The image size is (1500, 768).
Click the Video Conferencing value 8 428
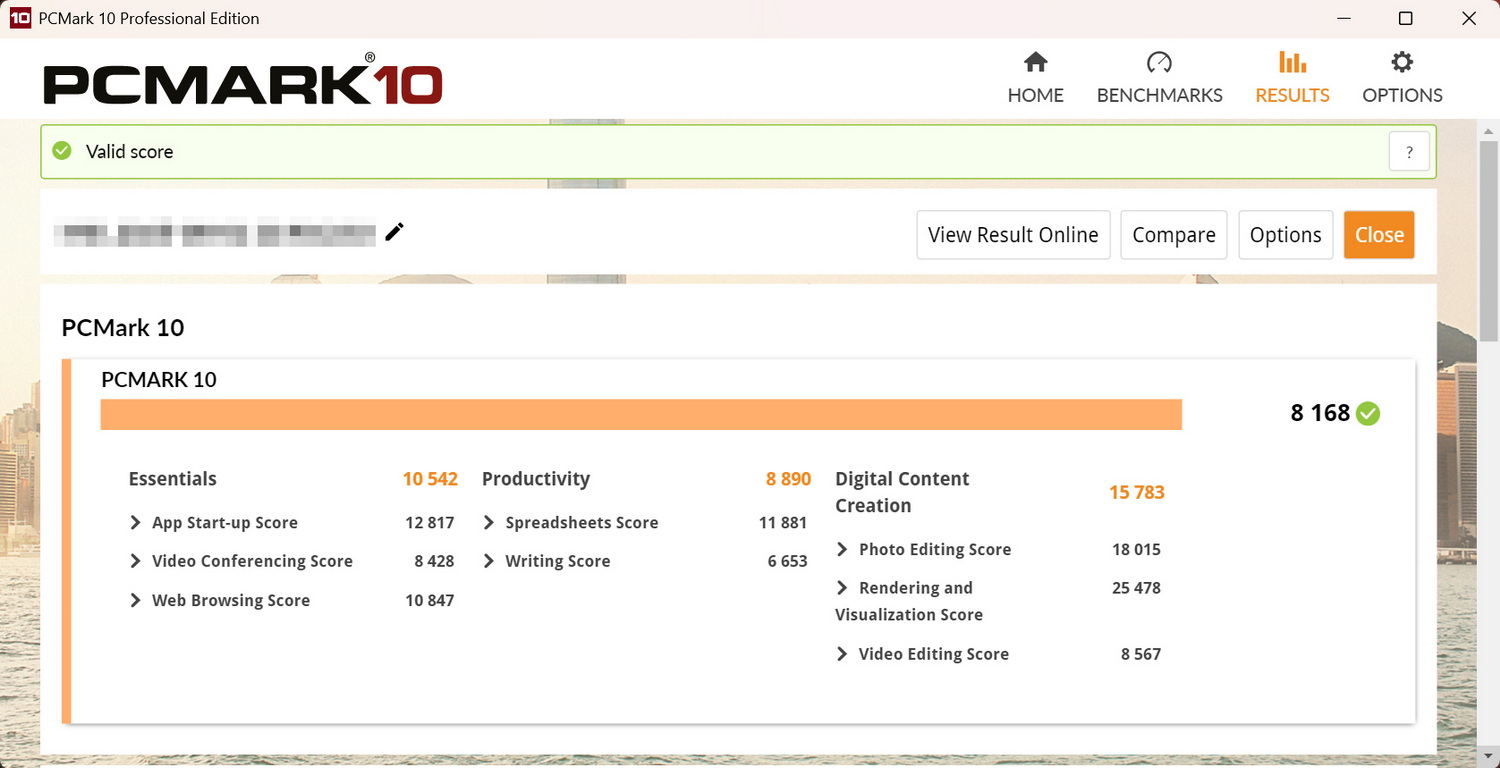click(434, 561)
